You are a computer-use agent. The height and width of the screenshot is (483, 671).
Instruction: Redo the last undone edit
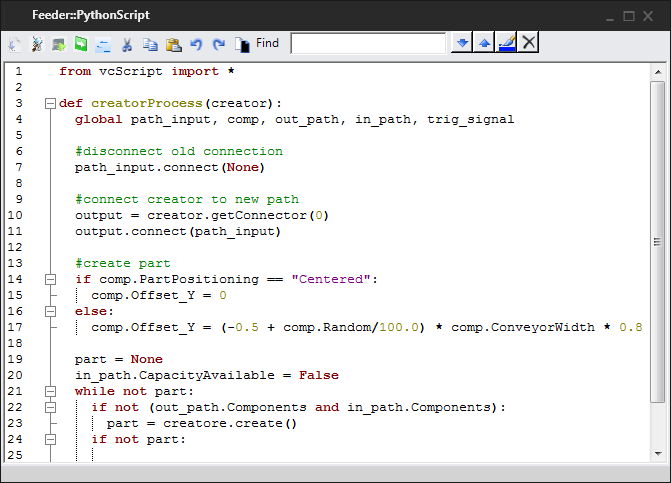pyautogui.click(x=218, y=44)
